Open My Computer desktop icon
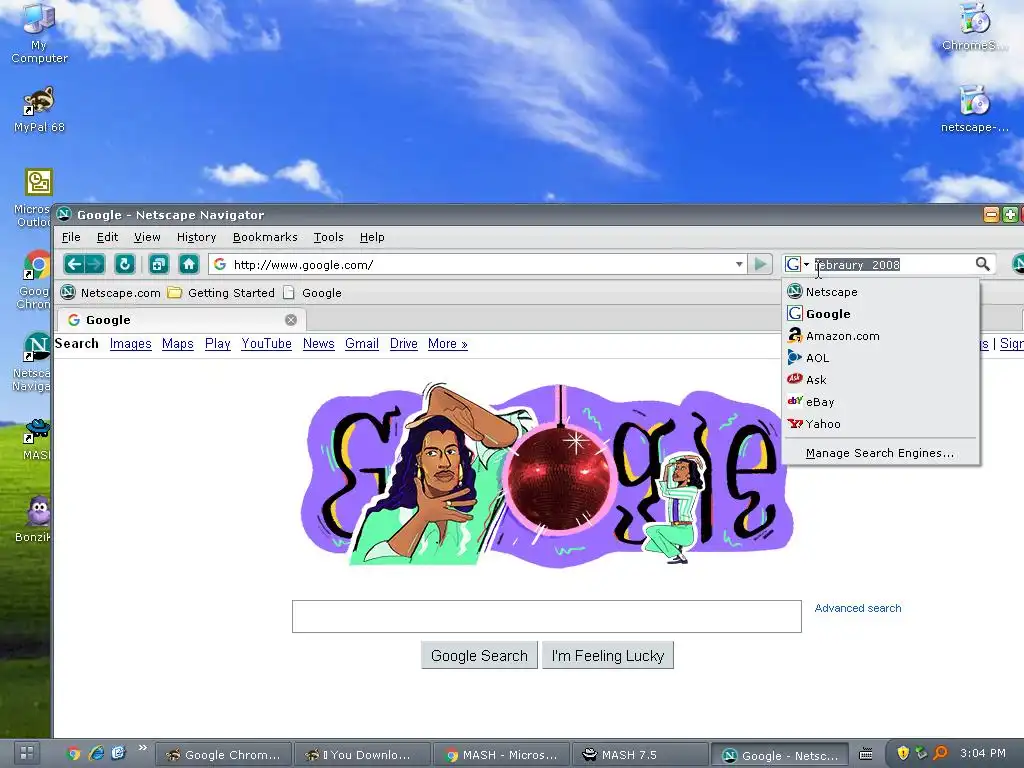The height and width of the screenshot is (768, 1024). pyautogui.click(x=39, y=33)
